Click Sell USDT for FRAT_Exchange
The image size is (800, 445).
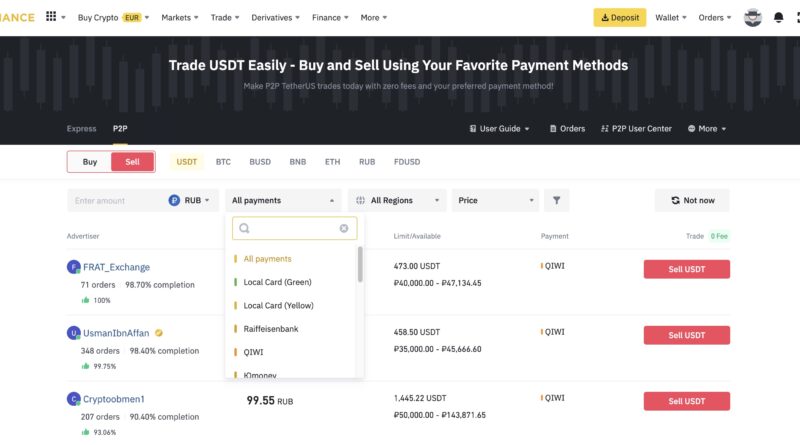point(686,269)
